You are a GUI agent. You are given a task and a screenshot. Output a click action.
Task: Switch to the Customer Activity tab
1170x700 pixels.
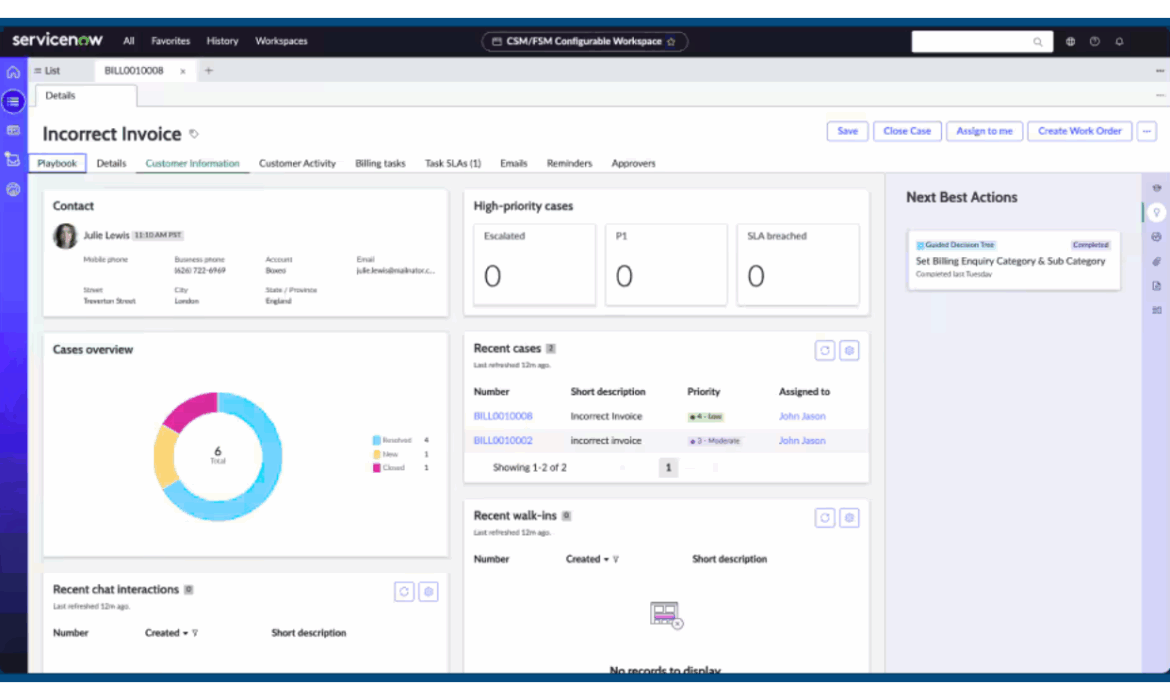[x=297, y=163]
